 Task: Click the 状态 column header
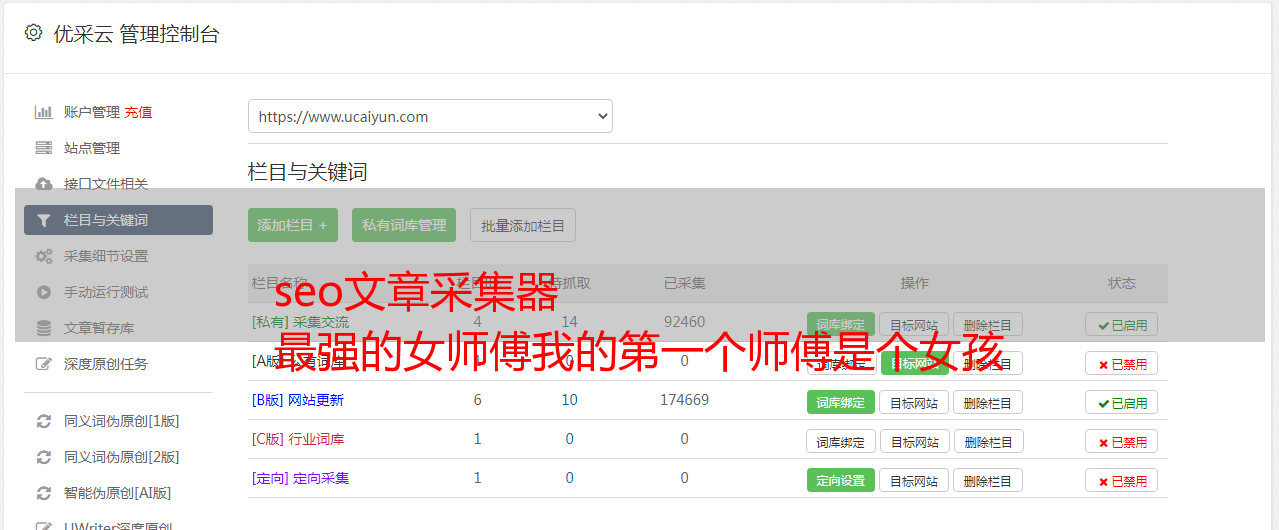[x=1122, y=283]
